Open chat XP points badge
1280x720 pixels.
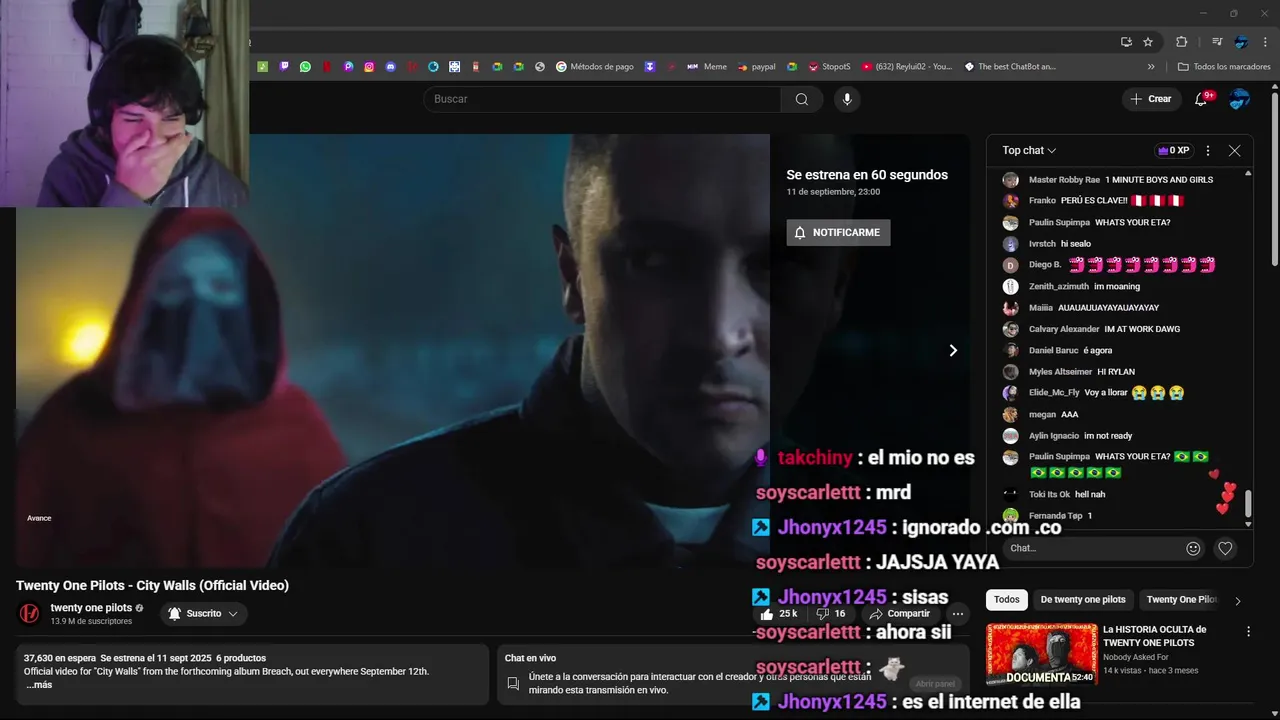[x=1174, y=150]
